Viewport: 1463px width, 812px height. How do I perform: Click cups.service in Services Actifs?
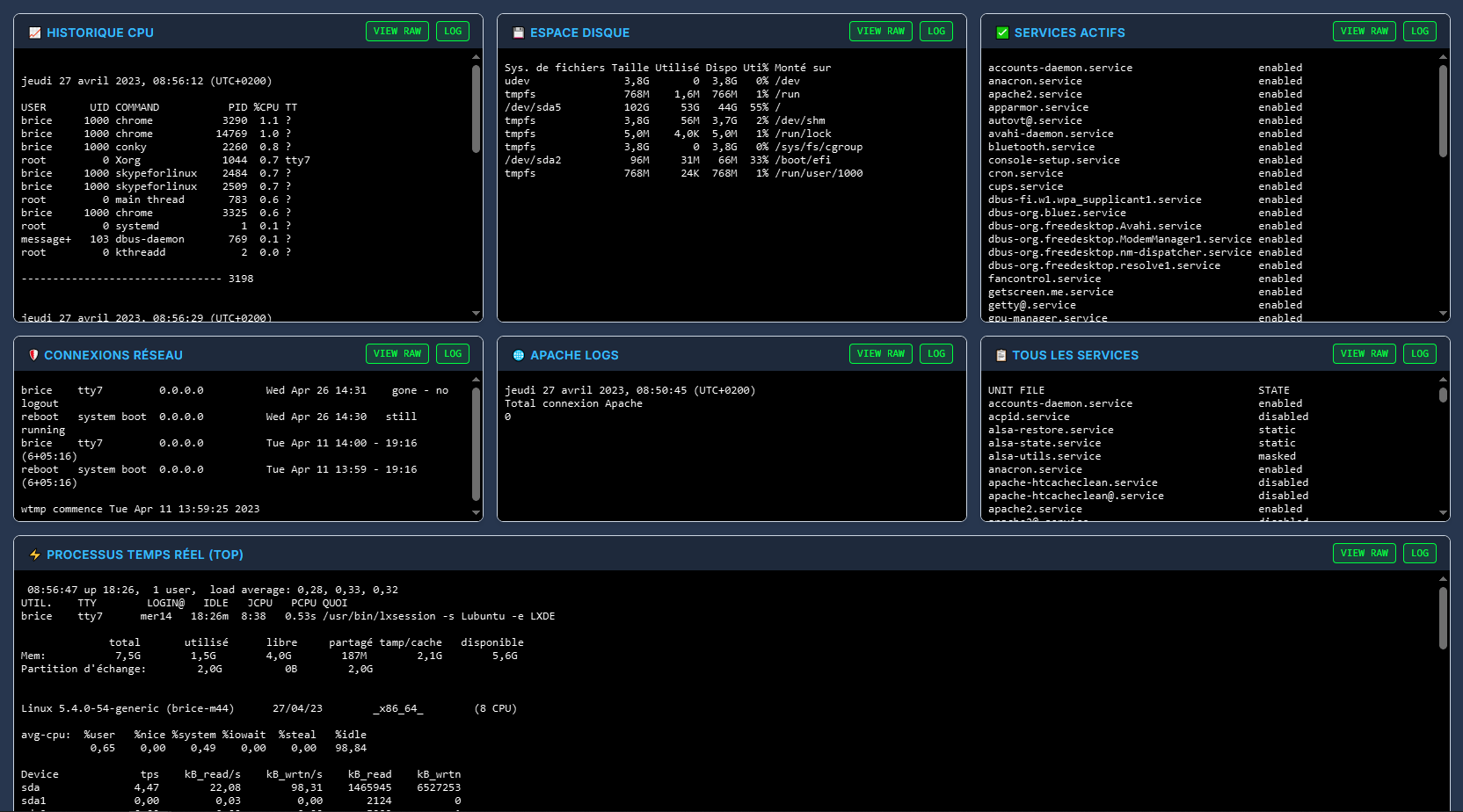(x=1025, y=186)
